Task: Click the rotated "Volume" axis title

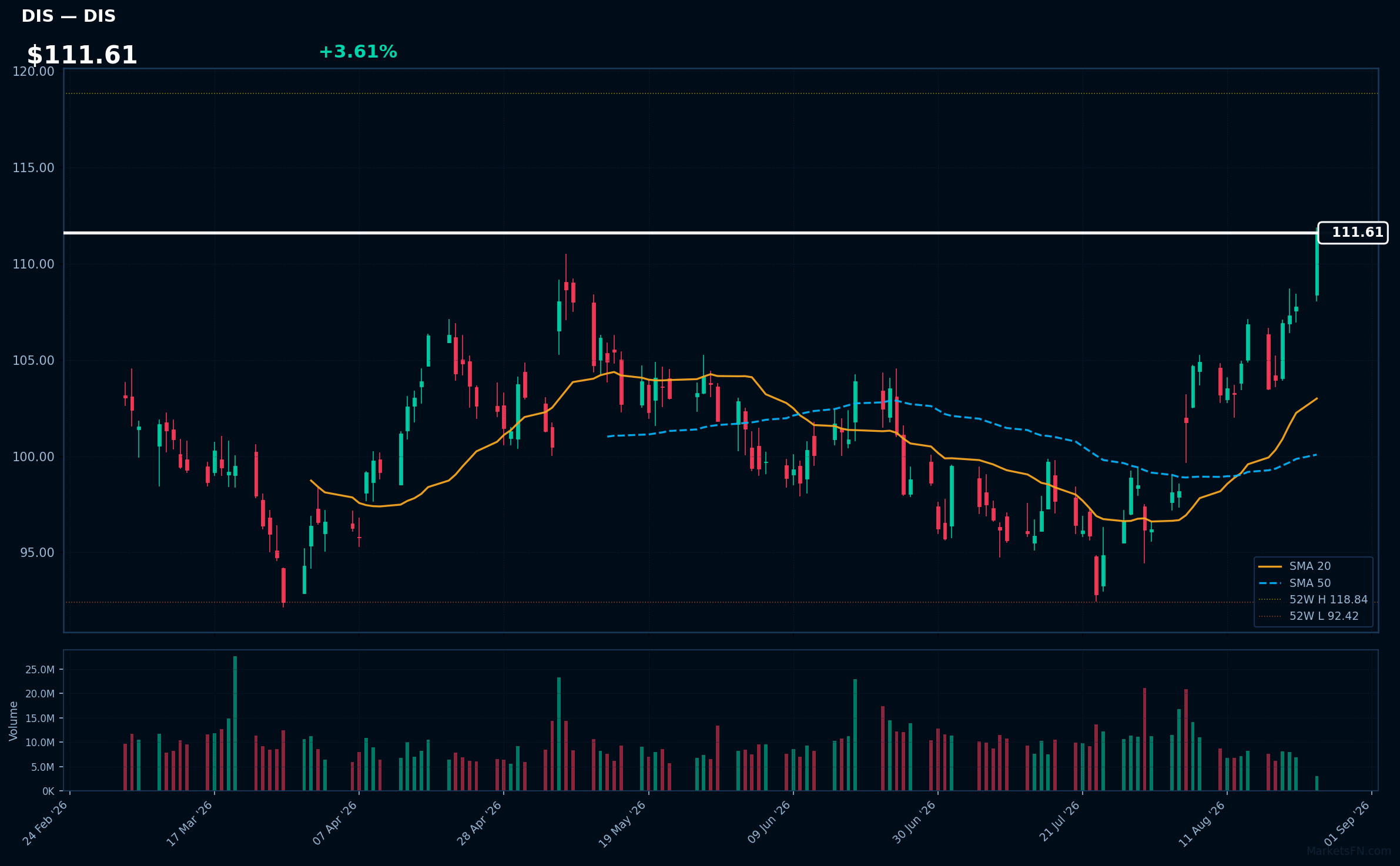Action: point(14,721)
